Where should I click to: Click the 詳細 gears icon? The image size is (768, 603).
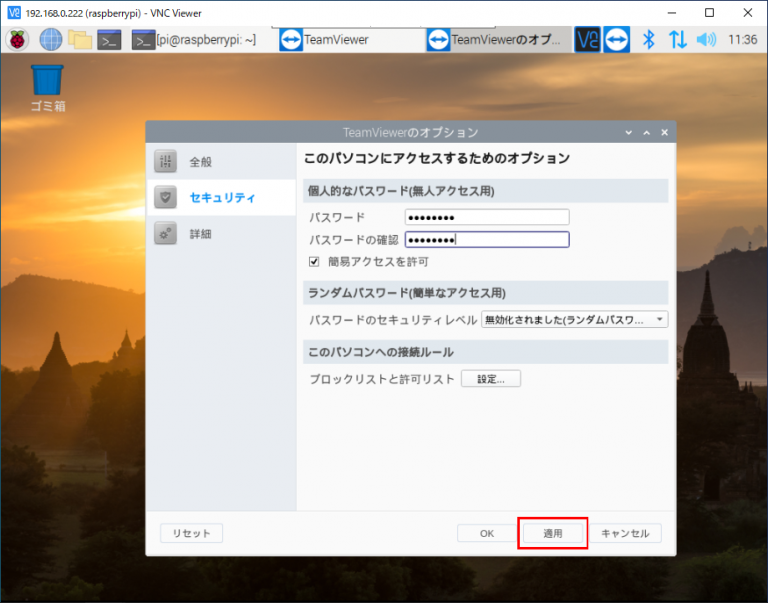[166, 234]
